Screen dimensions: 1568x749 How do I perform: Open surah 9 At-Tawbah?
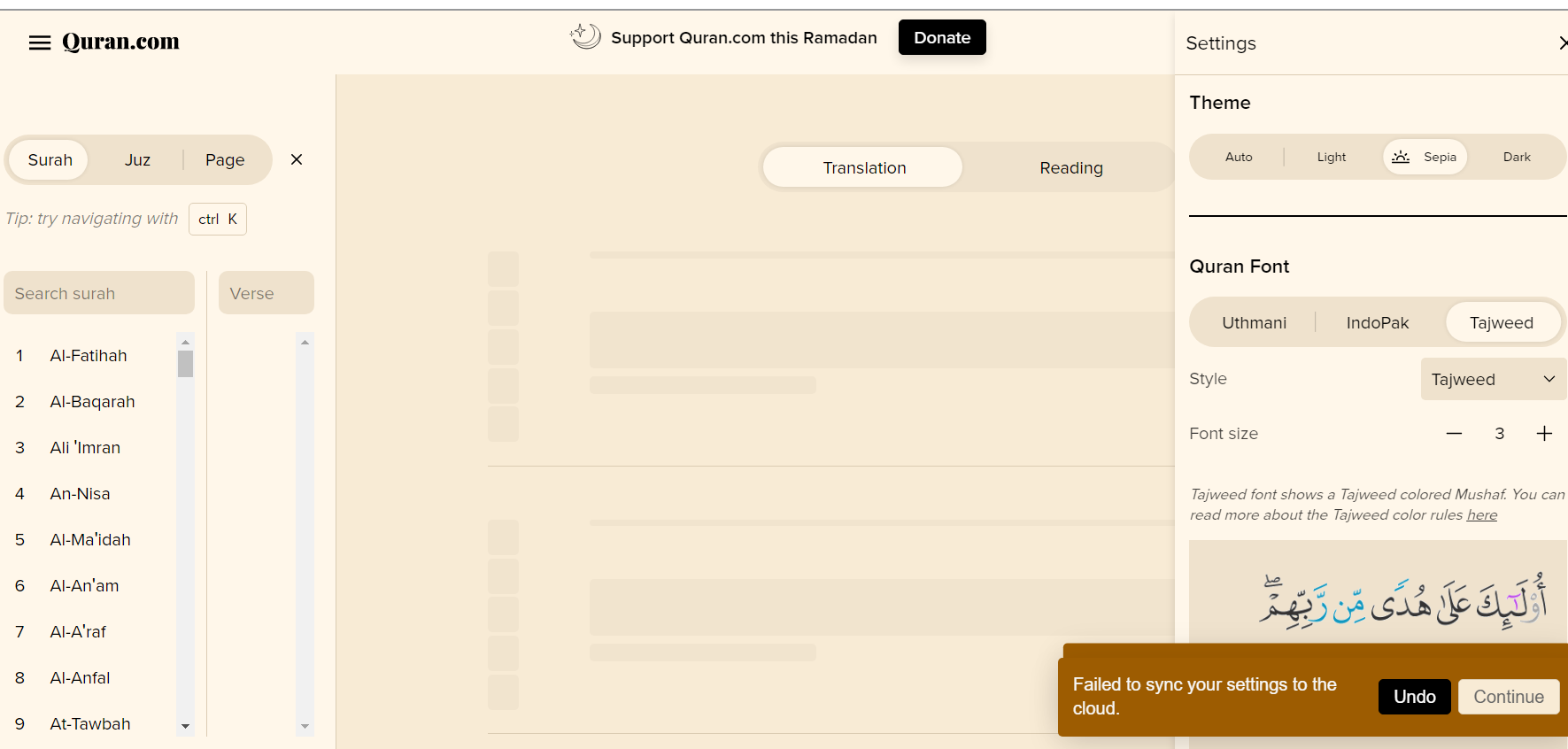click(89, 724)
